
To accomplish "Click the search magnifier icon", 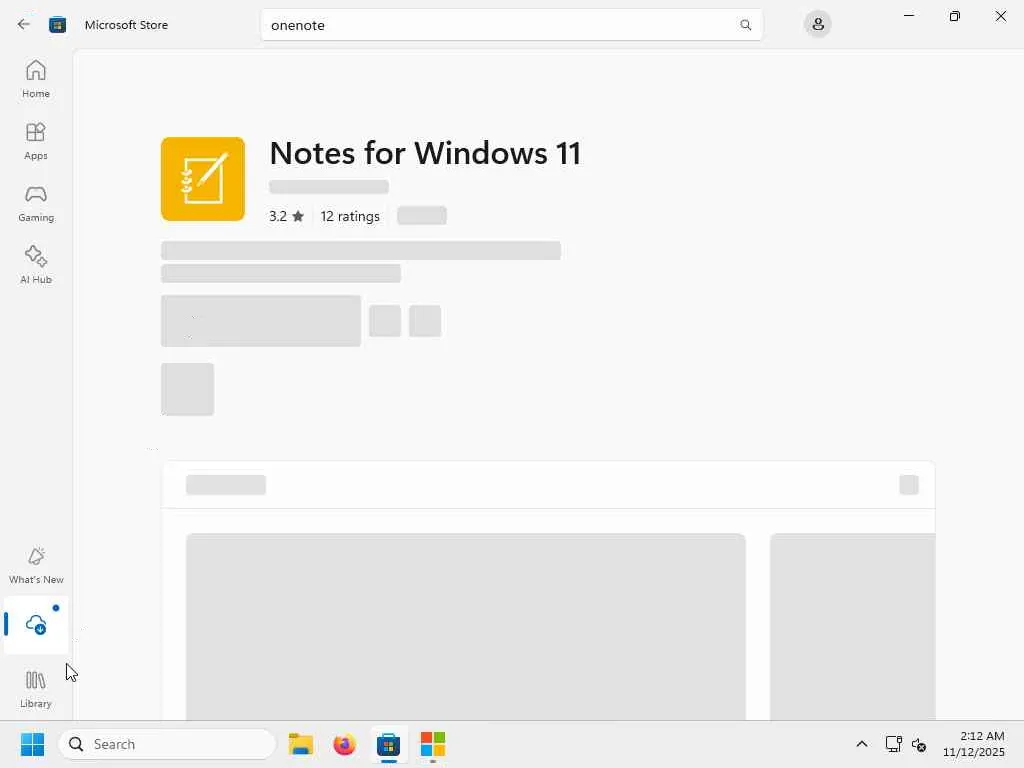I will pos(745,25).
